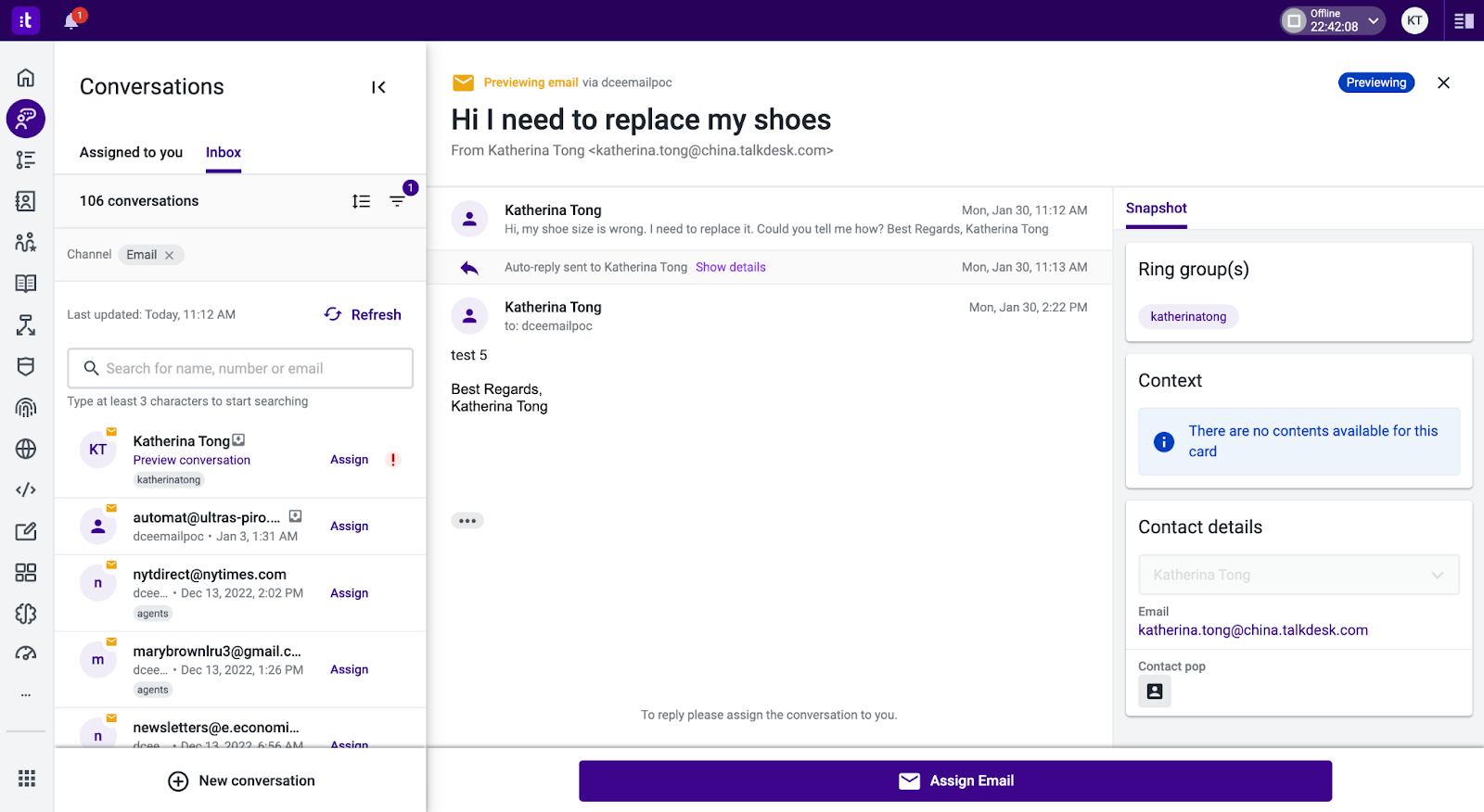Select the nytdirect@nytimes.com conversation name

pos(210,575)
